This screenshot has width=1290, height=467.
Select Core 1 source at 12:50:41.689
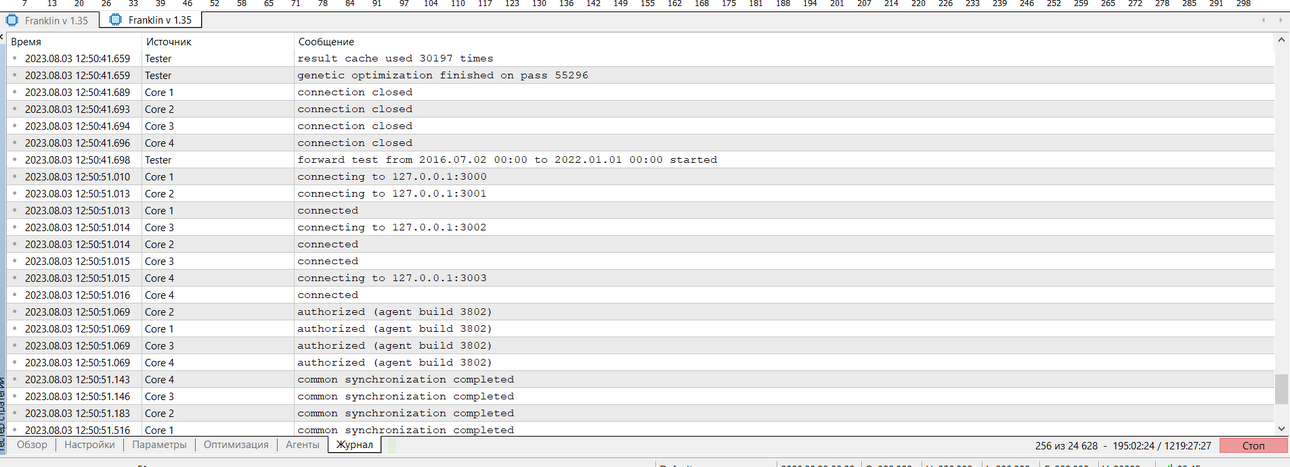click(159, 92)
